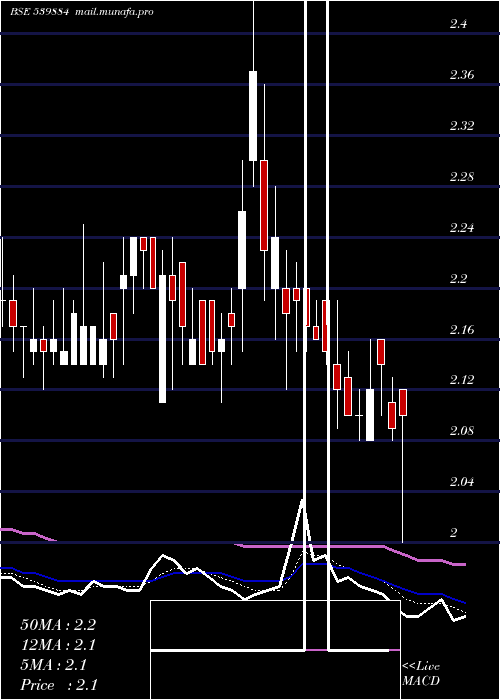Select the 2.08 price axis label

pos(462,431)
